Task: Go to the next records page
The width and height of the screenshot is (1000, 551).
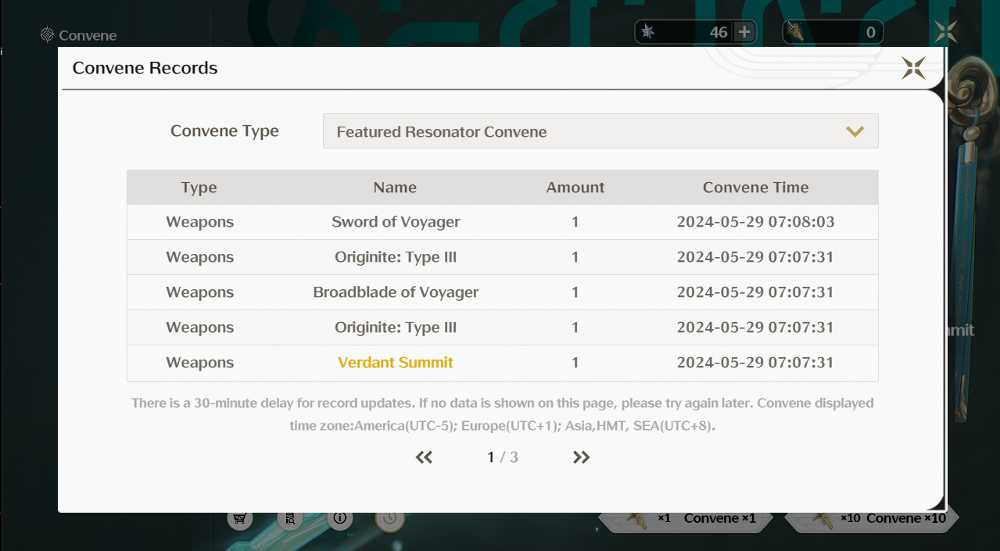Action: tap(581, 457)
